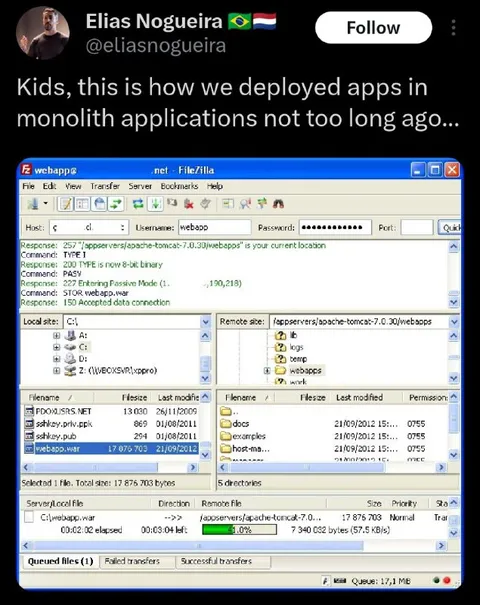Toggle the local directory tree icon
This screenshot has height=605, width=480.
[x=82, y=204]
